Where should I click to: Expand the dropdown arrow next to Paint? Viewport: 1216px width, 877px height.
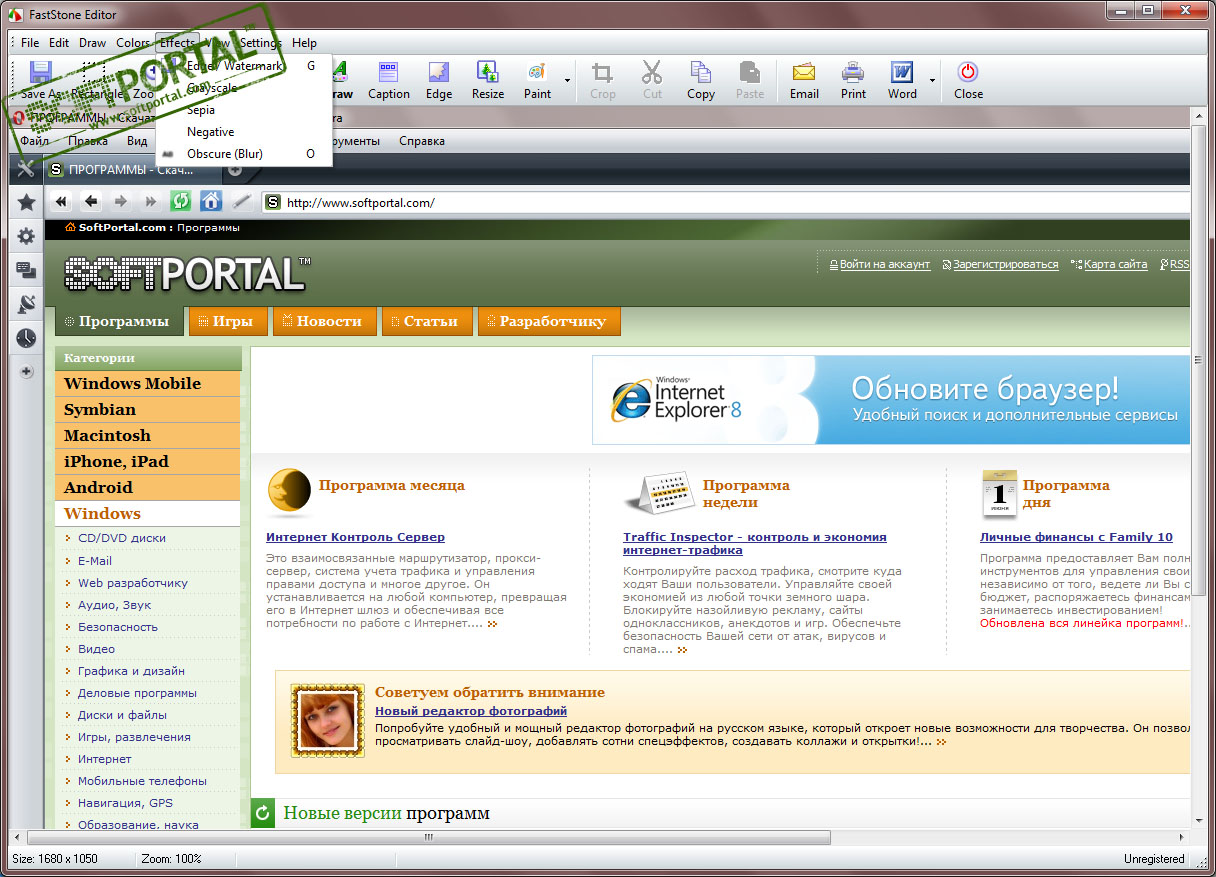point(568,80)
